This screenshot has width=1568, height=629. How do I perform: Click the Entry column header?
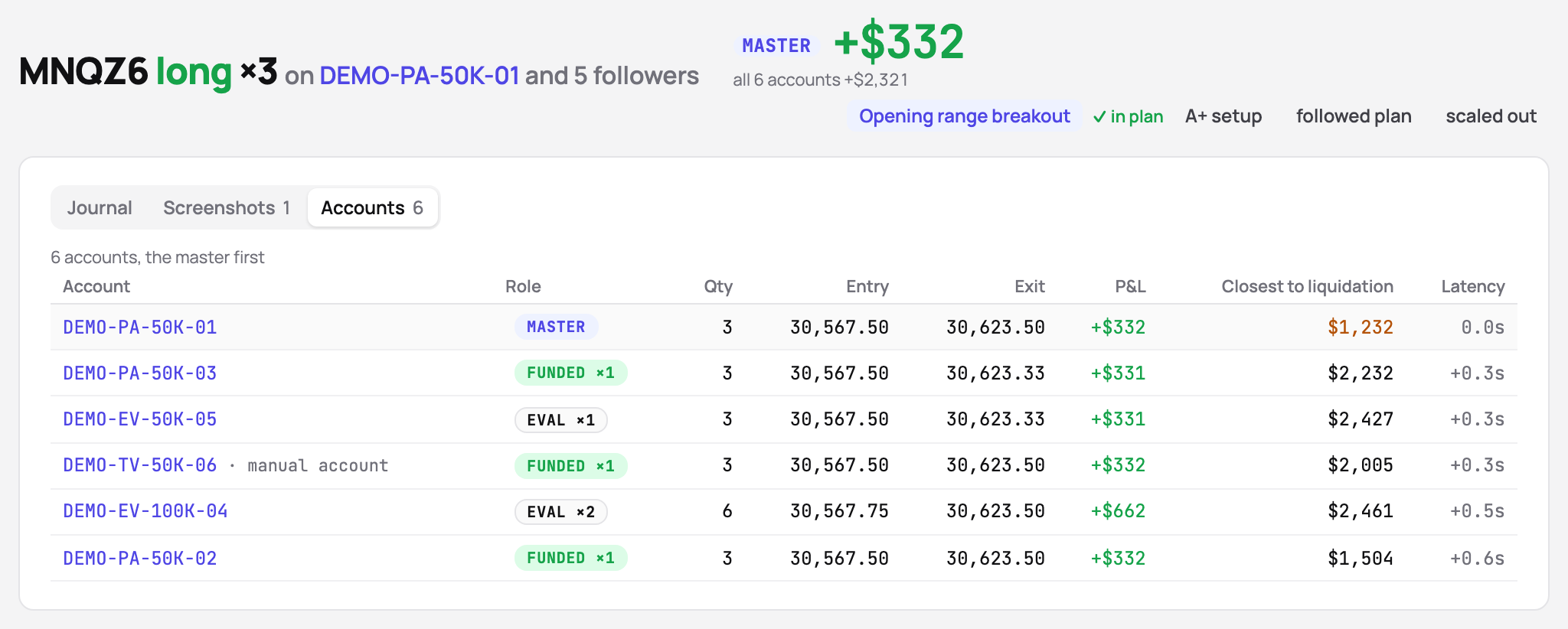867,286
